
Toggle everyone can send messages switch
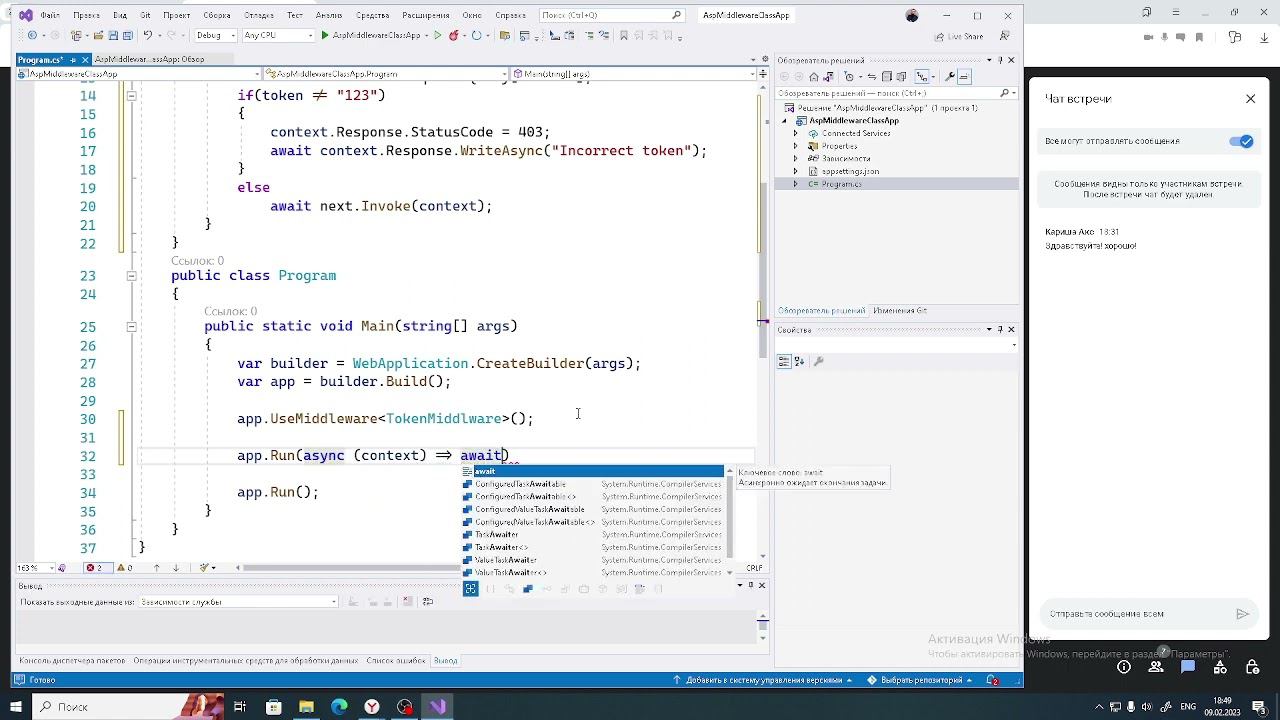point(1240,141)
